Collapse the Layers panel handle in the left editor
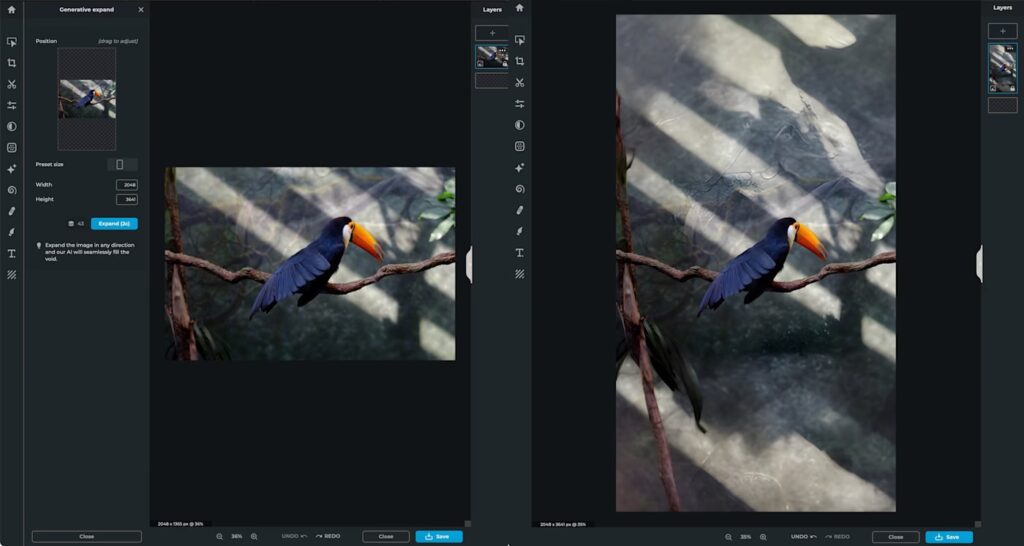Image resolution: width=1024 pixels, height=546 pixels. pyautogui.click(x=469, y=264)
